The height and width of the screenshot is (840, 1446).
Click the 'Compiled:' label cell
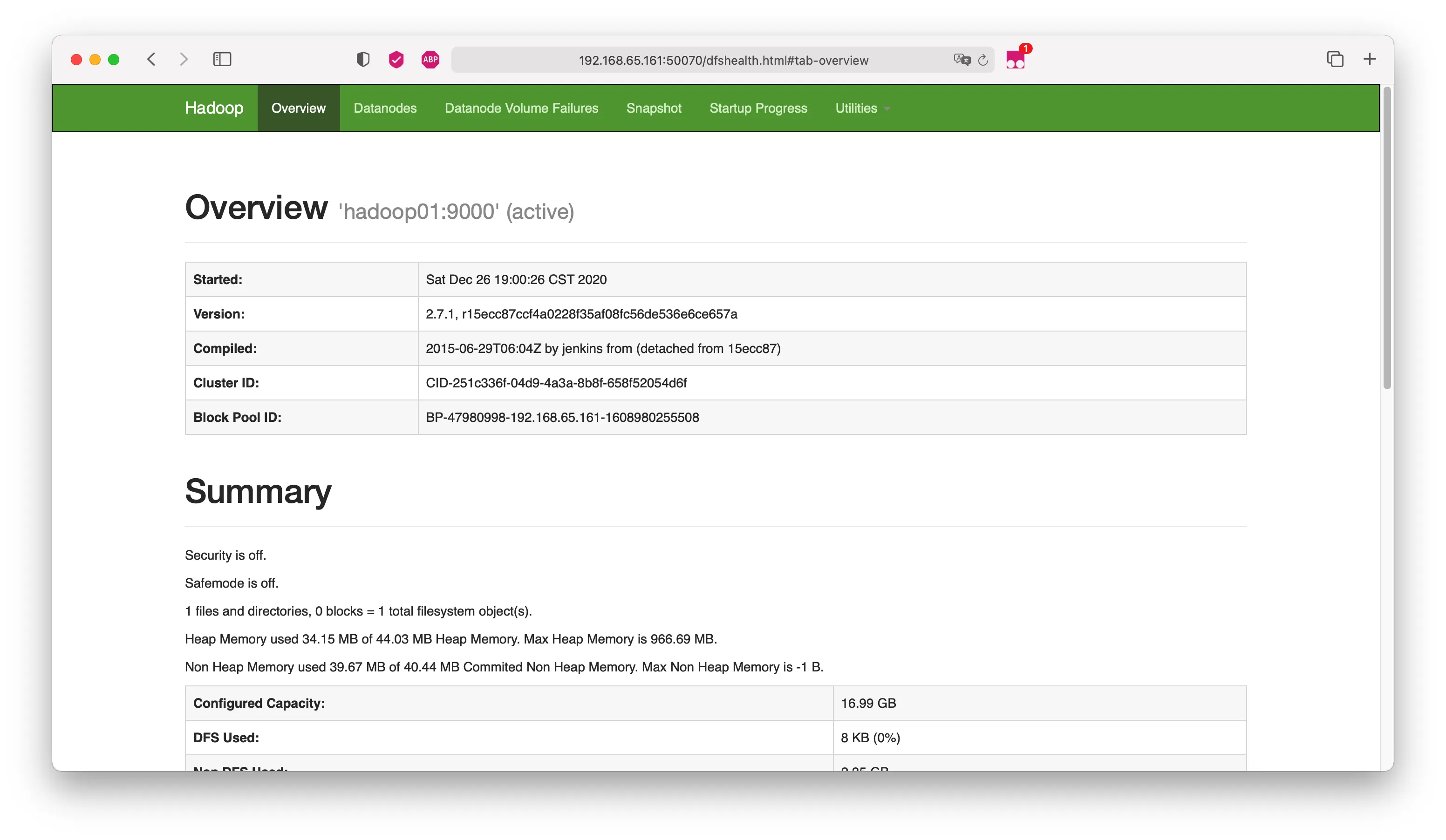coord(301,348)
